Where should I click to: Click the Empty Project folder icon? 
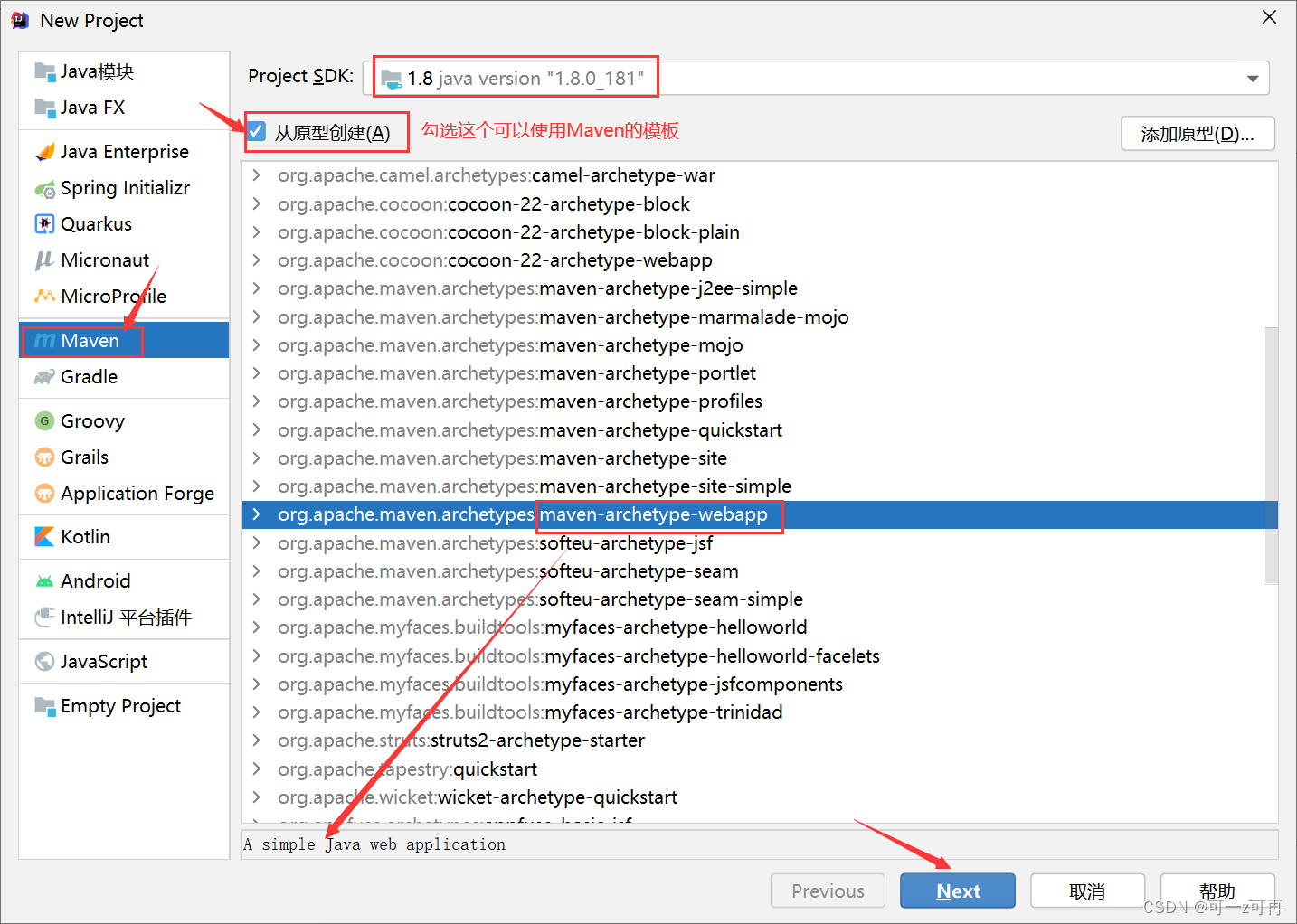click(44, 706)
